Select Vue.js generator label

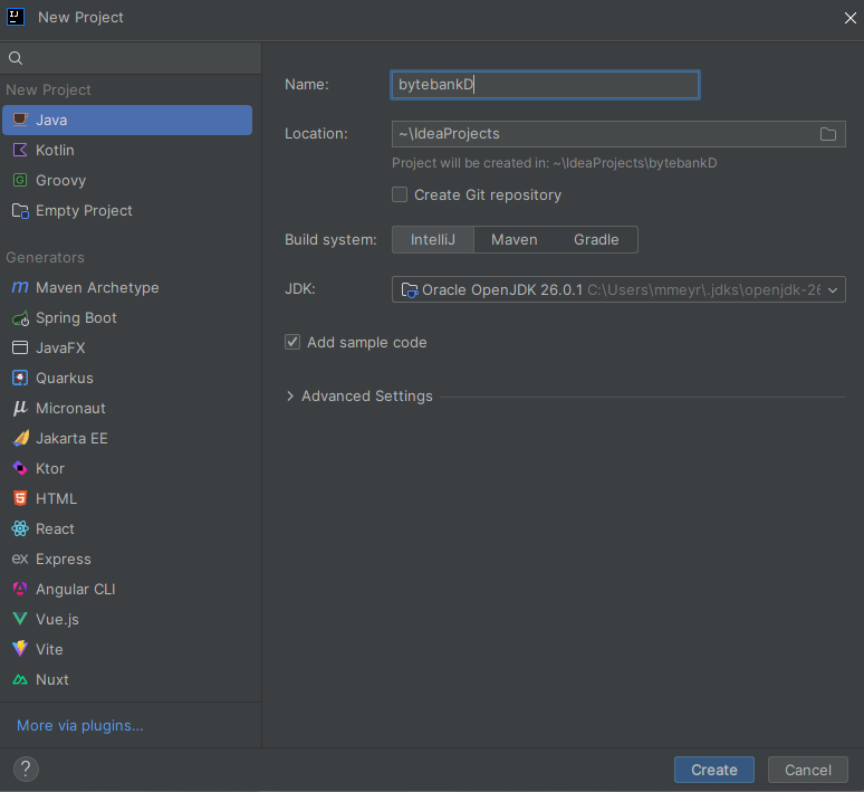tap(57, 619)
